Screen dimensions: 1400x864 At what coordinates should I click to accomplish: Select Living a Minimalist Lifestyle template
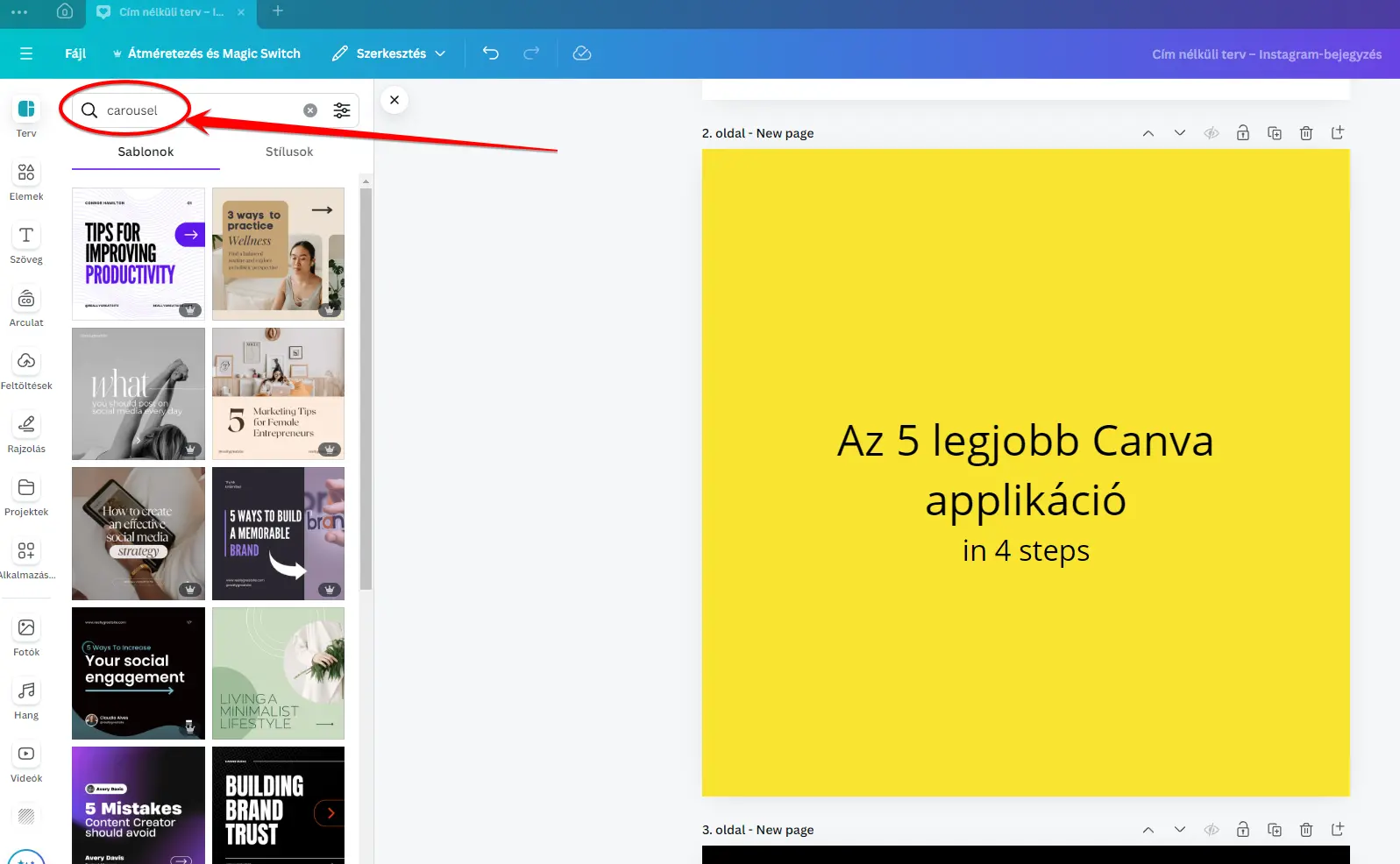[278, 673]
